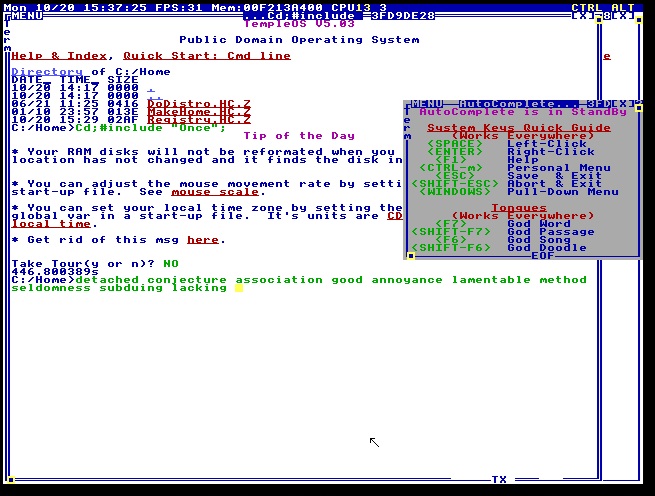Click the '446.800389s' timing line

click(55, 272)
